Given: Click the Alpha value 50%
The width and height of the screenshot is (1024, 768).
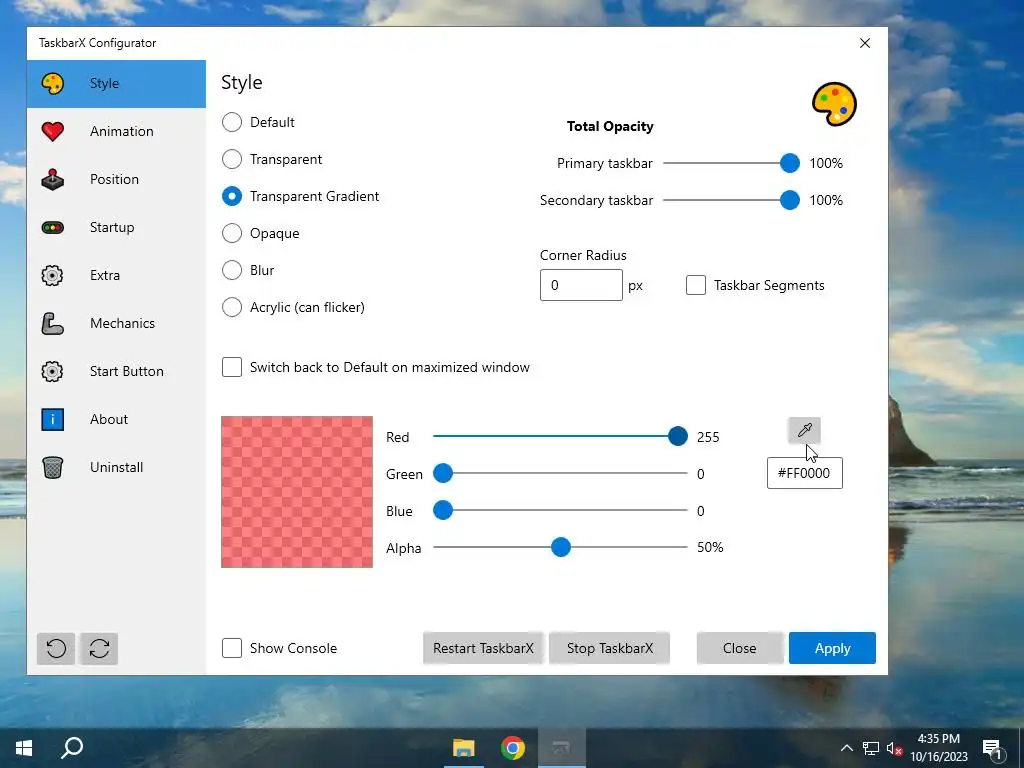Looking at the screenshot, I should [x=710, y=547].
